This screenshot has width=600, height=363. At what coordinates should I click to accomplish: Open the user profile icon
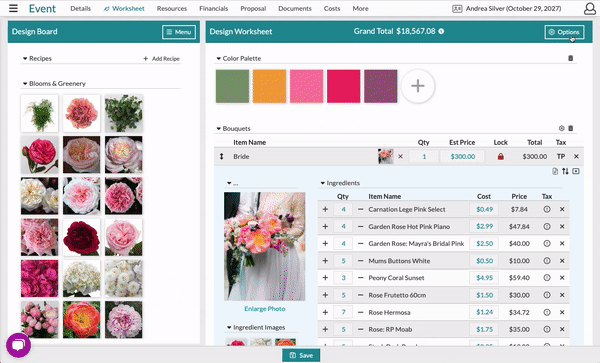point(590,8)
